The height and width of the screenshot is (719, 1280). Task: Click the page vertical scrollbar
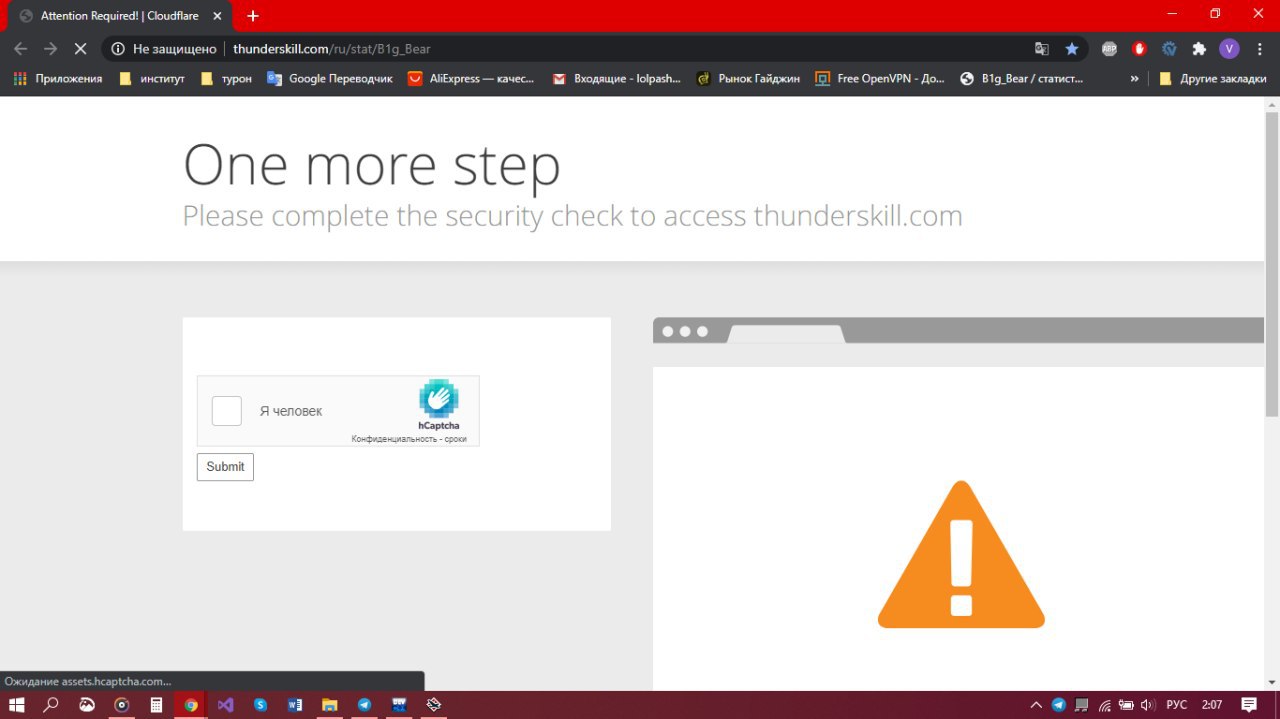(1272, 394)
